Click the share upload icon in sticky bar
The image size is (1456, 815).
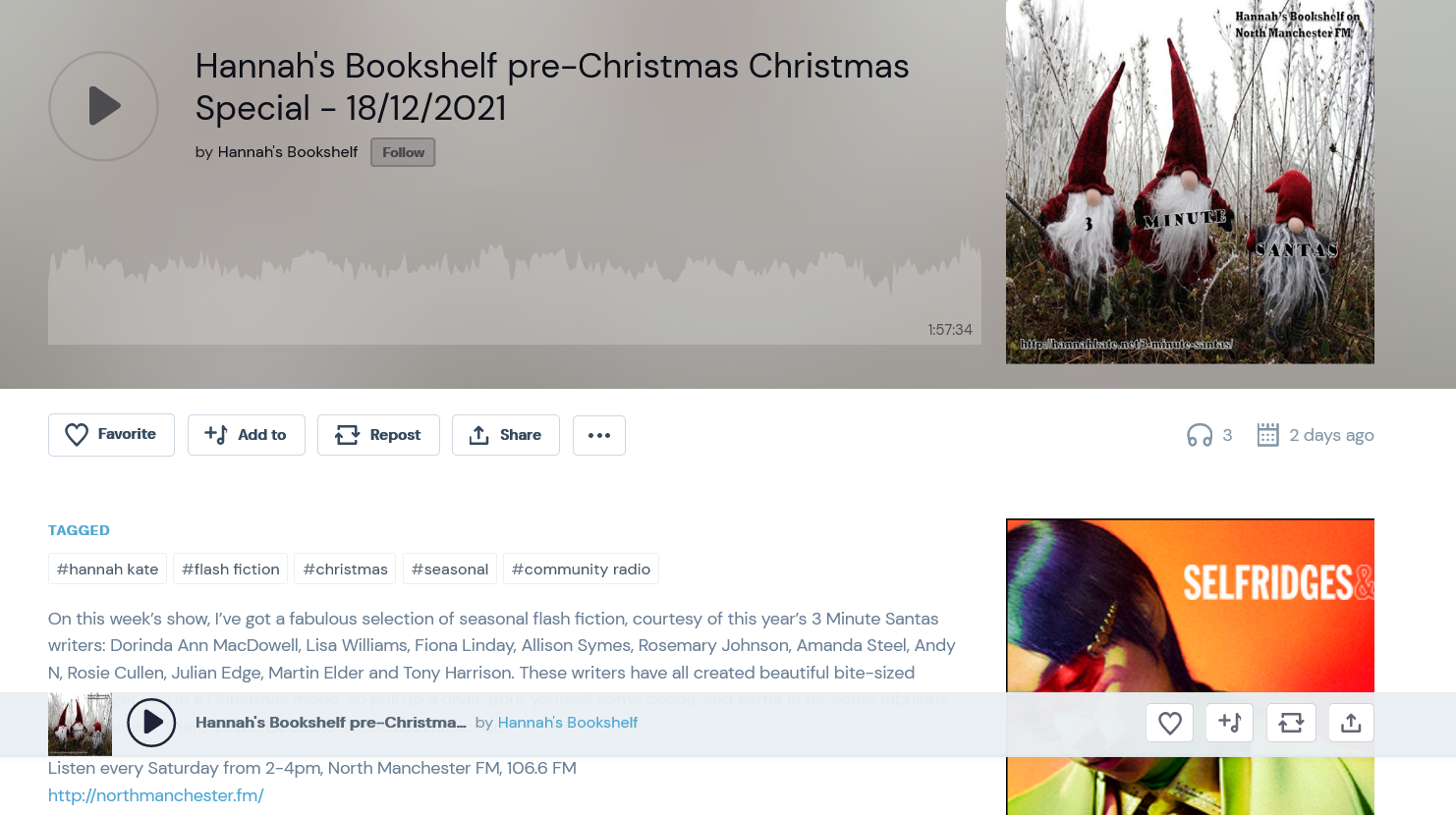click(1351, 723)
